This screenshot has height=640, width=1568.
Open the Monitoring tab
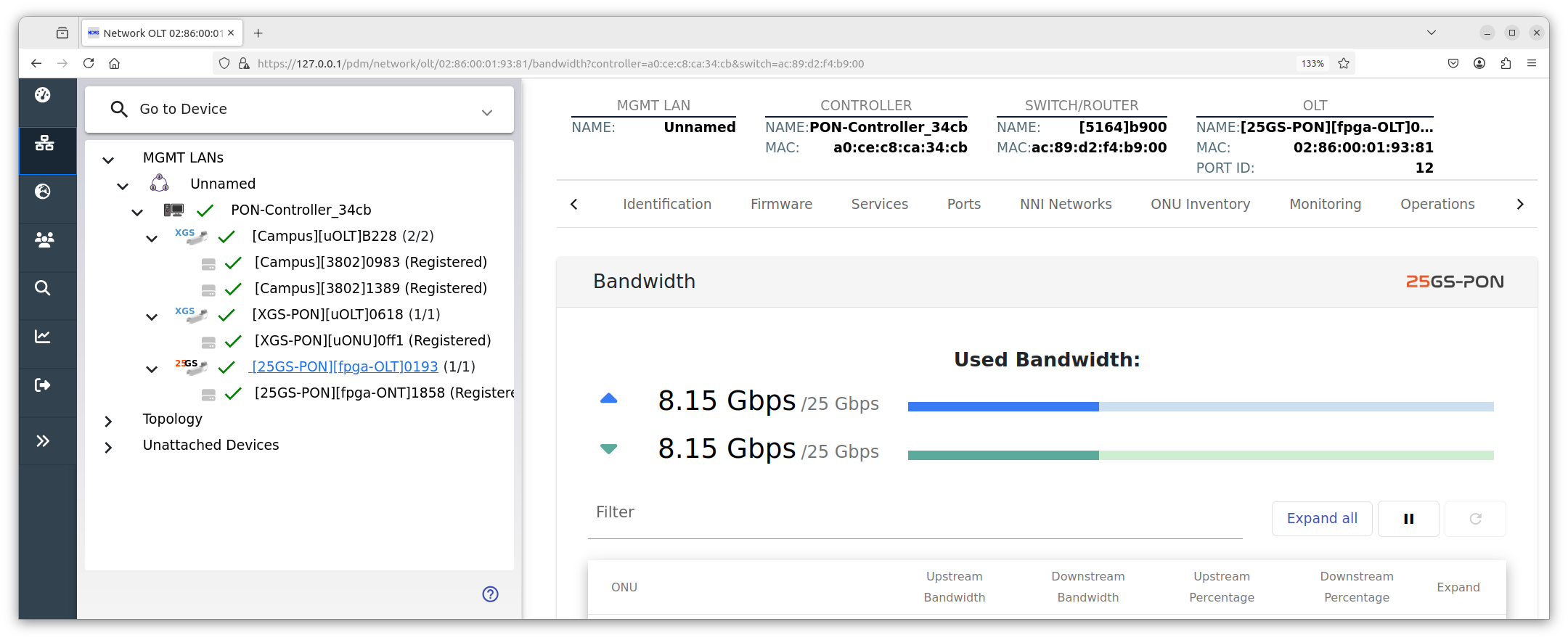tap(1325, 205)
